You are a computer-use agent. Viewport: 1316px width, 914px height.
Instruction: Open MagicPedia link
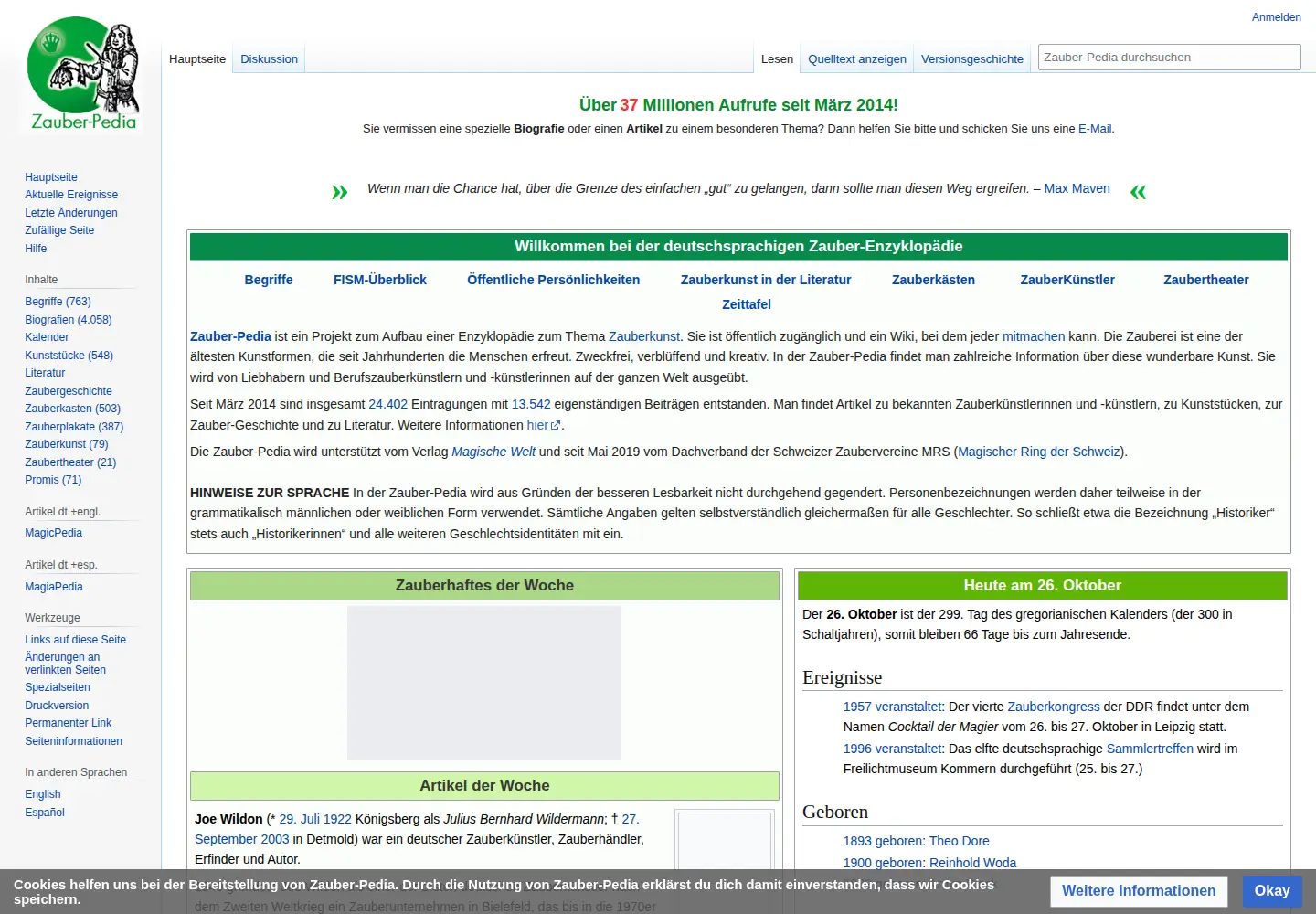coord(53,533)
